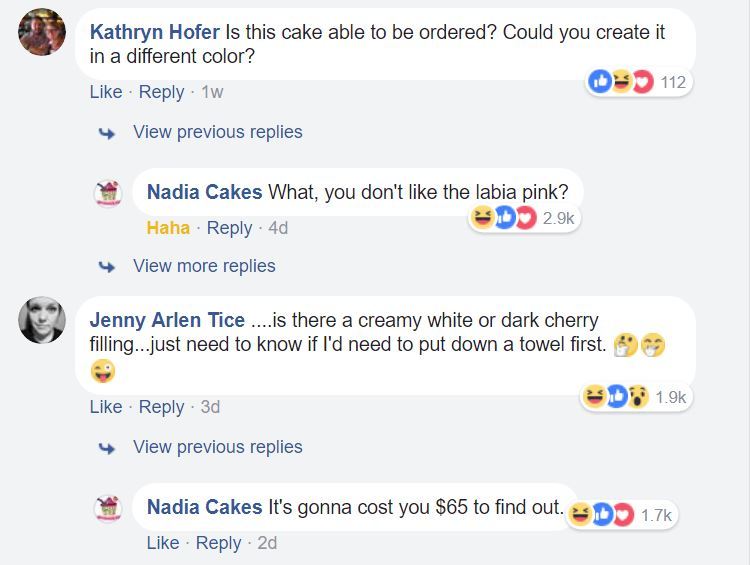Open the Kathryn Hofer name link
Viewport: 750px width, 565px height.
(x=154, y=32)
